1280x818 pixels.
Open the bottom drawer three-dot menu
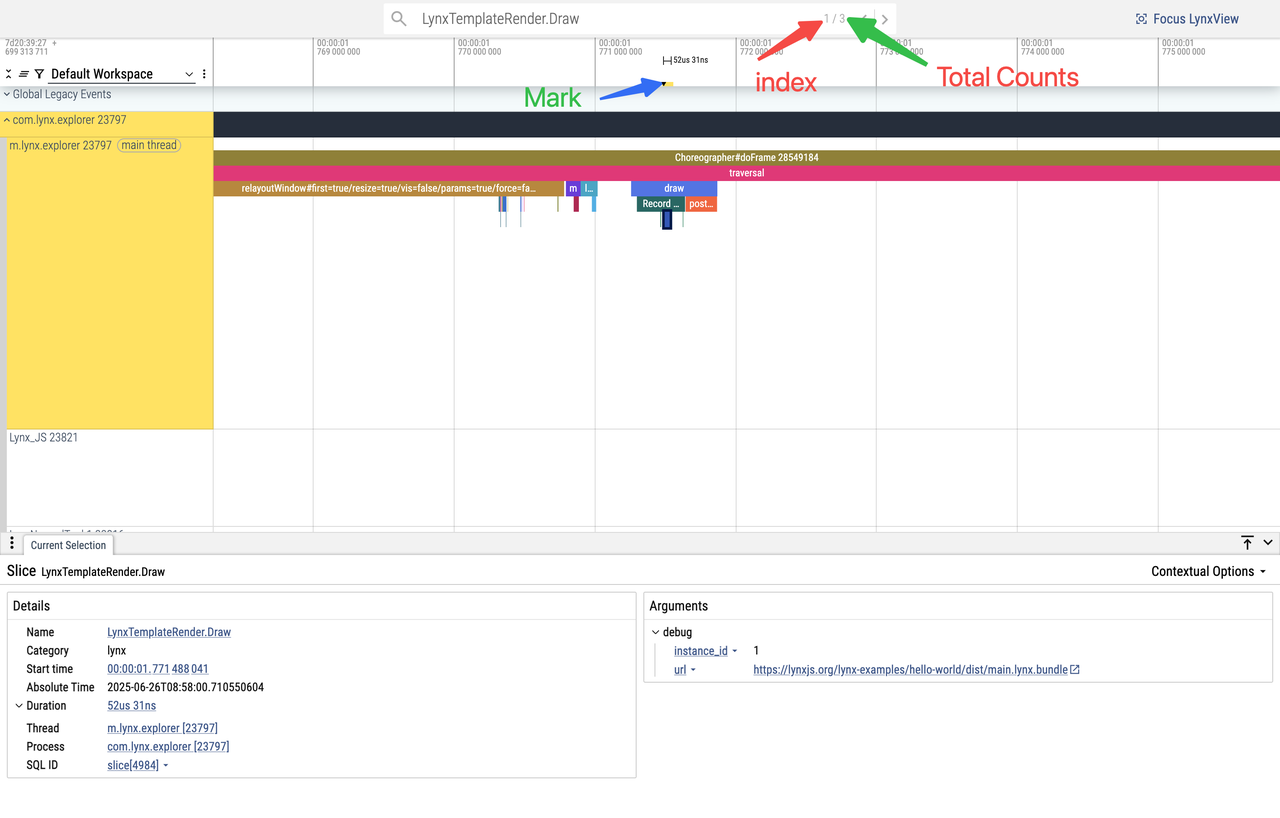point(11,543)
